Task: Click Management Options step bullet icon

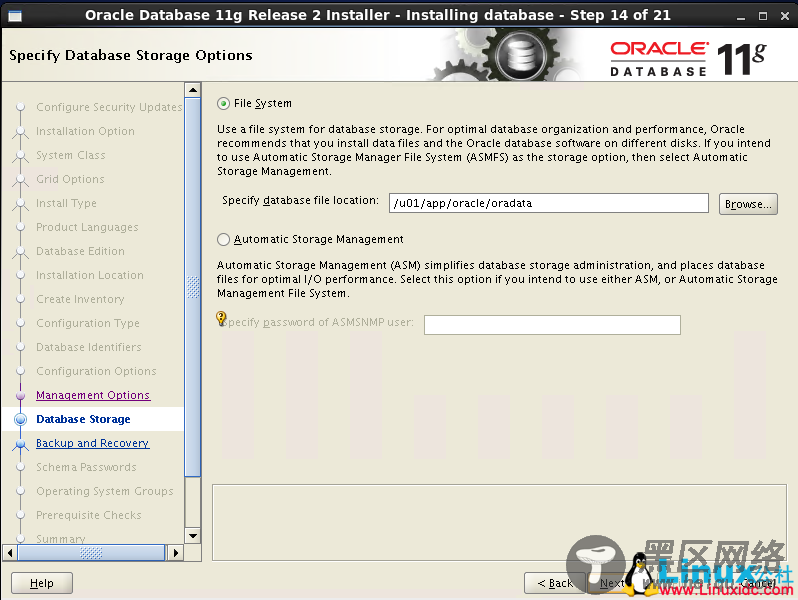Action: pyautogui.click(x=20, y=395)
